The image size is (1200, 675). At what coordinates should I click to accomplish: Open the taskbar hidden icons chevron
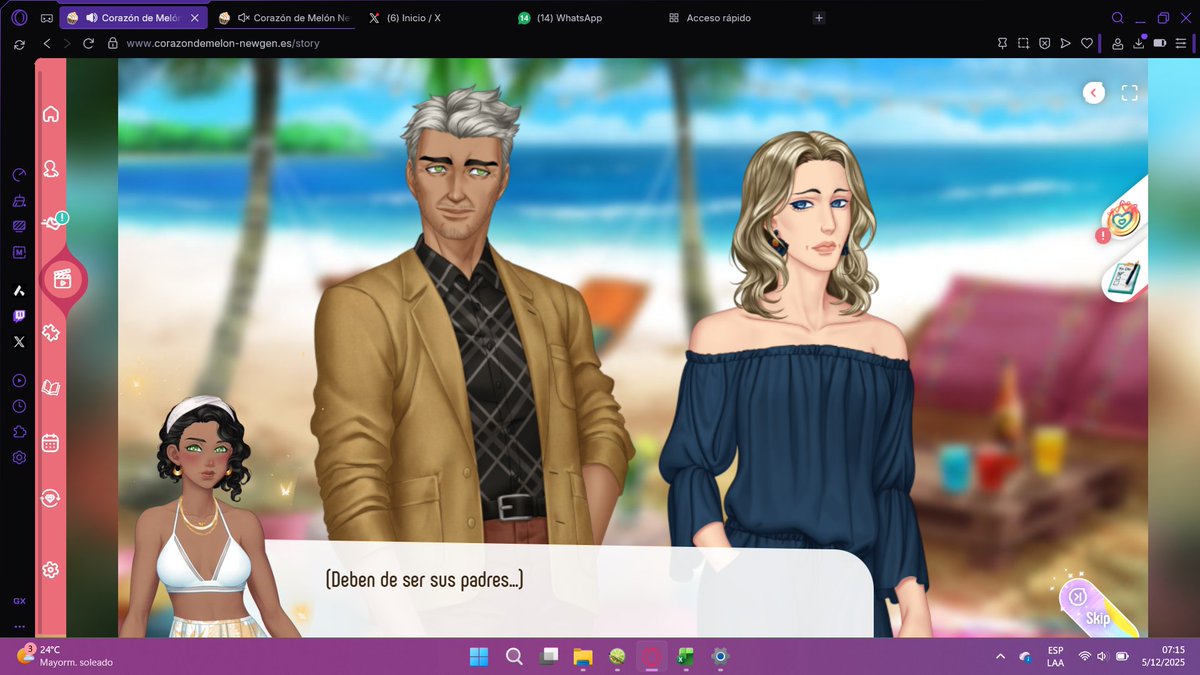(x=1000, y=657)
